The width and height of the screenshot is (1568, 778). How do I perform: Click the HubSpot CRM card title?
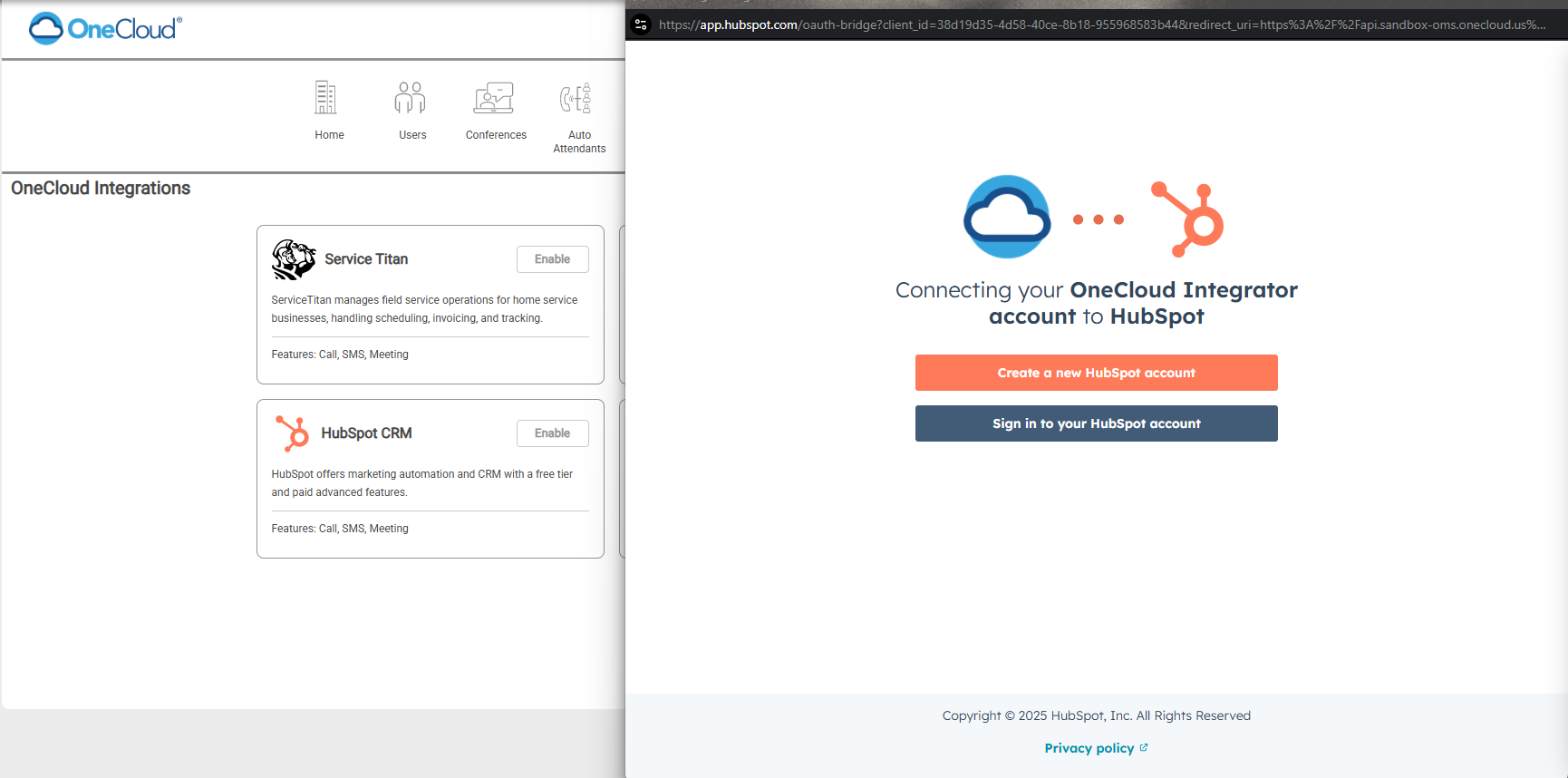point(366,433)
